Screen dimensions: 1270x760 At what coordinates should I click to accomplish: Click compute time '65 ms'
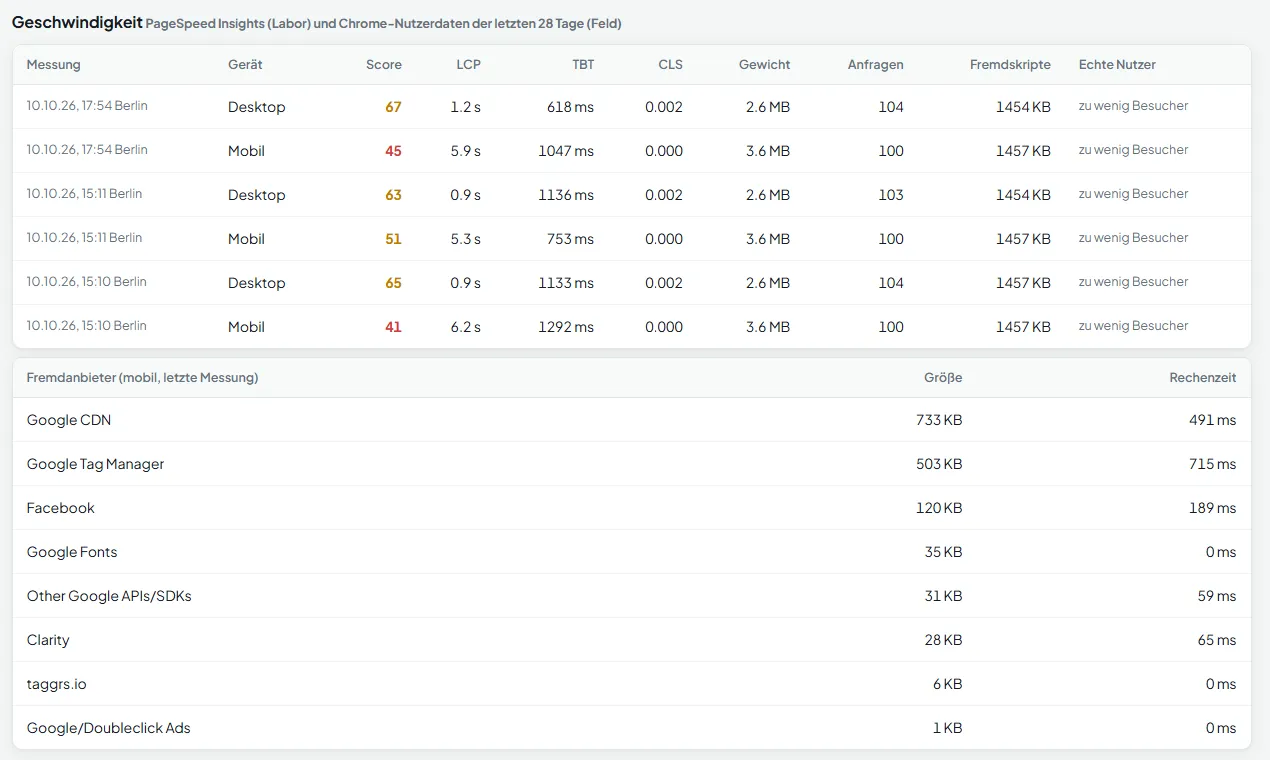click(x=1217, y=640)
